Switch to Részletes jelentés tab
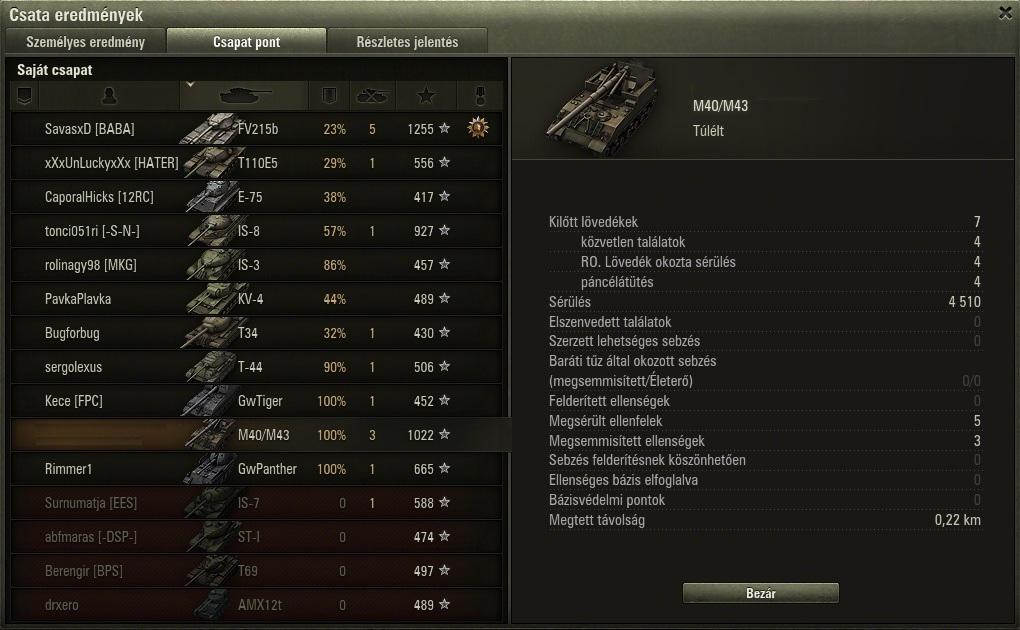Screen dimensions: 1020x630 point(407,42)
